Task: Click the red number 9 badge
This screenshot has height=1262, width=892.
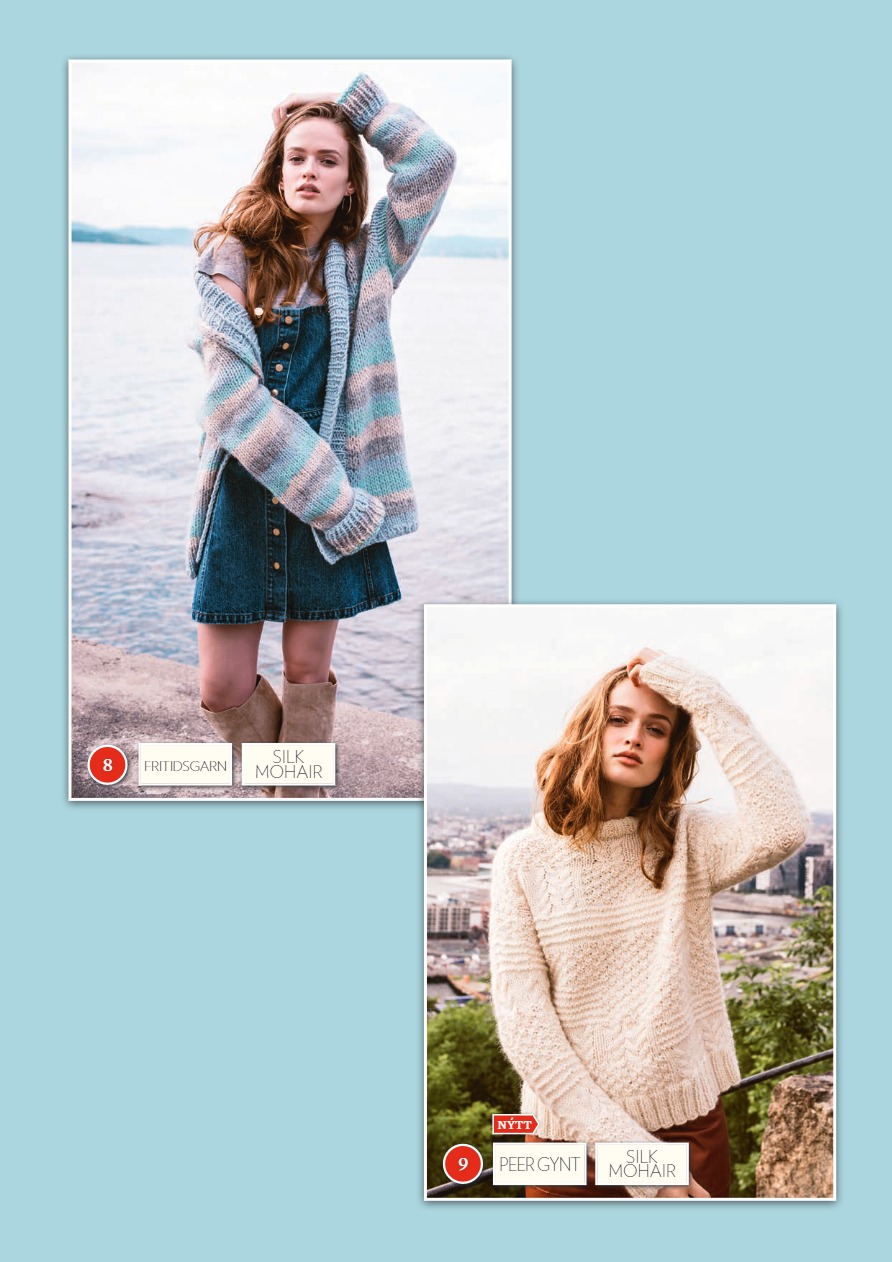Action: coord(462,1164)
